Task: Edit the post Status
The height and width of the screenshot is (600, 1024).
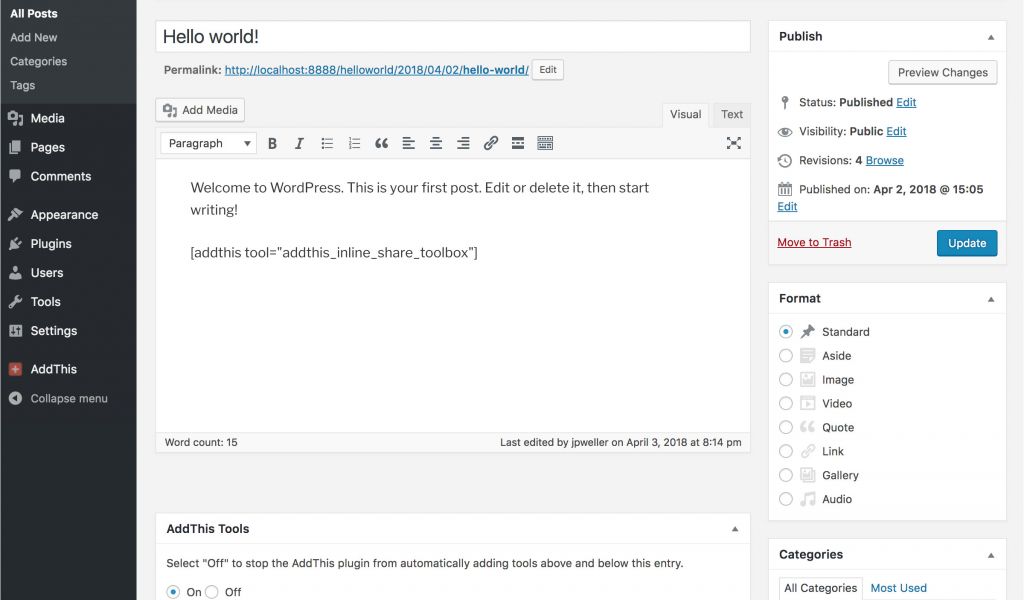Action: click(x=906, y=103)
